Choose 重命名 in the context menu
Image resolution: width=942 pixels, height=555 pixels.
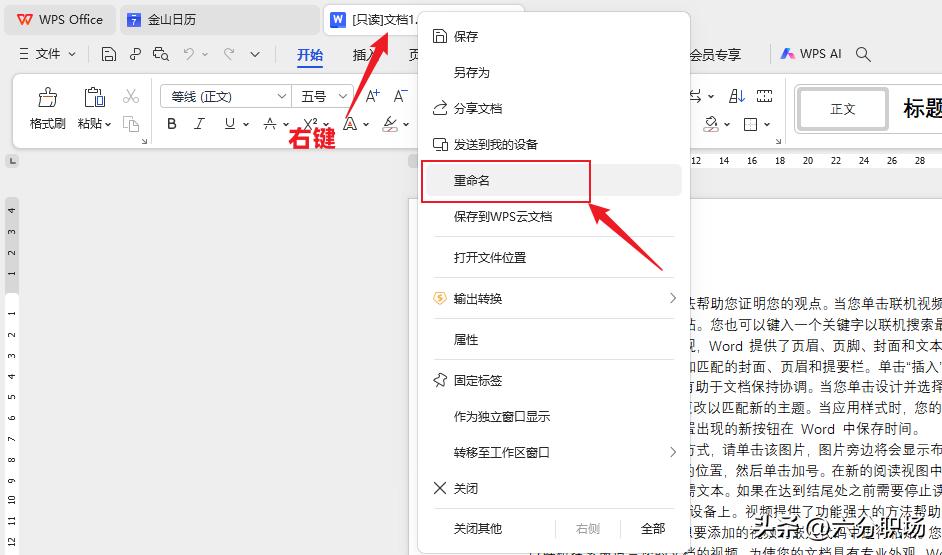(x=554, y=180)
